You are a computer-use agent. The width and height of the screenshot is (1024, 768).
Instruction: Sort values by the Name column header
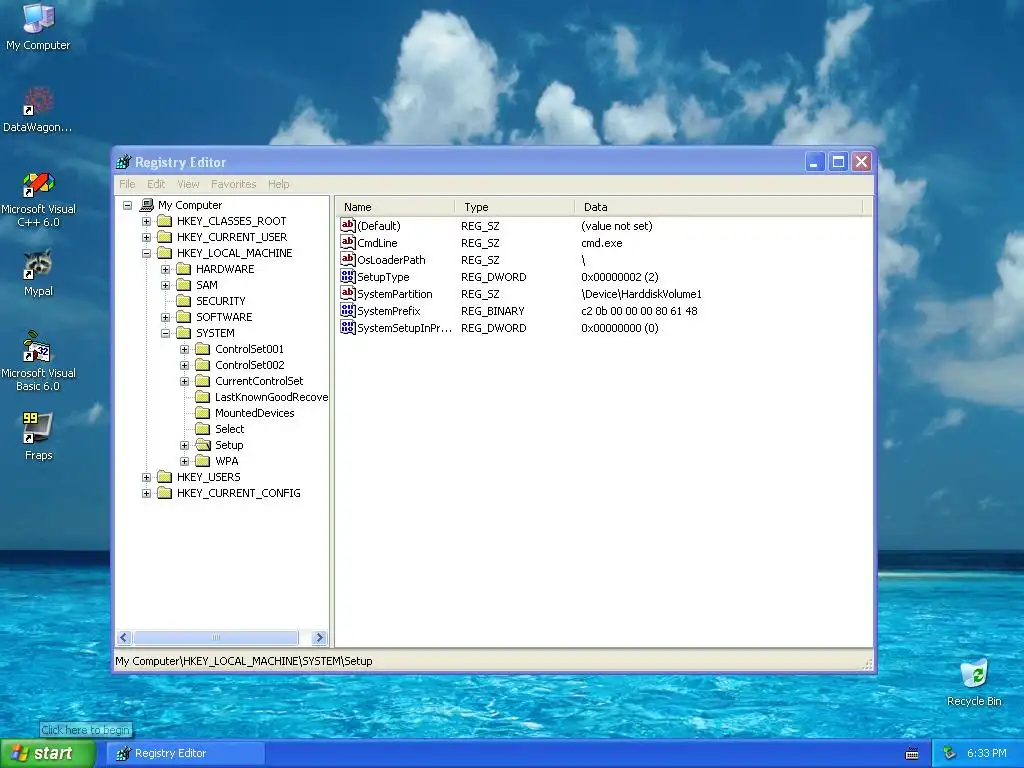(396, 207)
